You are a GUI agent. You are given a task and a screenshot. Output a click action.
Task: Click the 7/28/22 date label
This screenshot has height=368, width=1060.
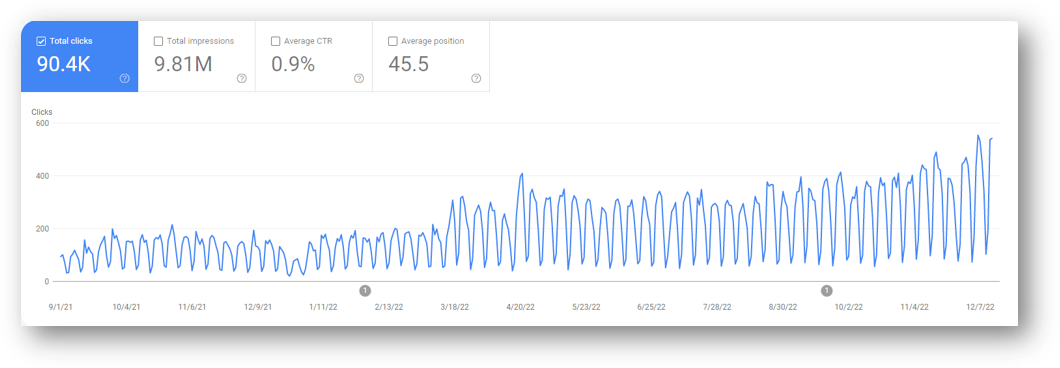717,307
